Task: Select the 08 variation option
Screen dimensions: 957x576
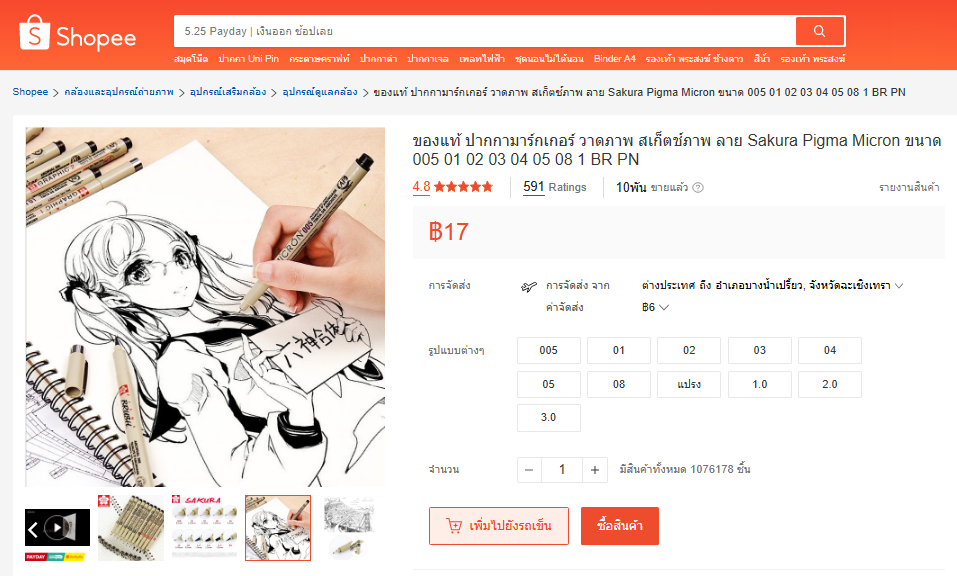Action: tap(619, 384)
